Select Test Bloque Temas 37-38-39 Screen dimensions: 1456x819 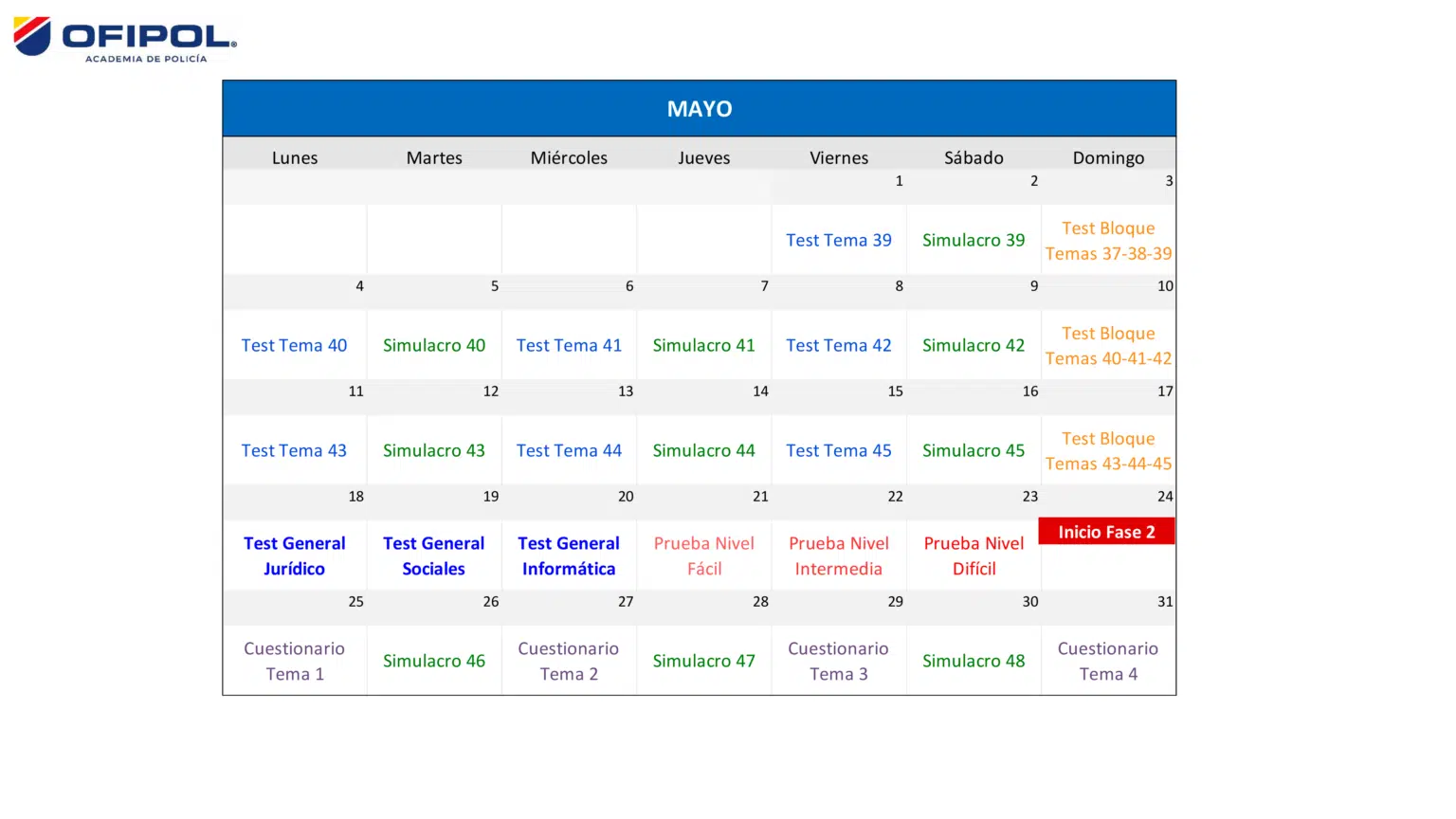coord(1108,241)
